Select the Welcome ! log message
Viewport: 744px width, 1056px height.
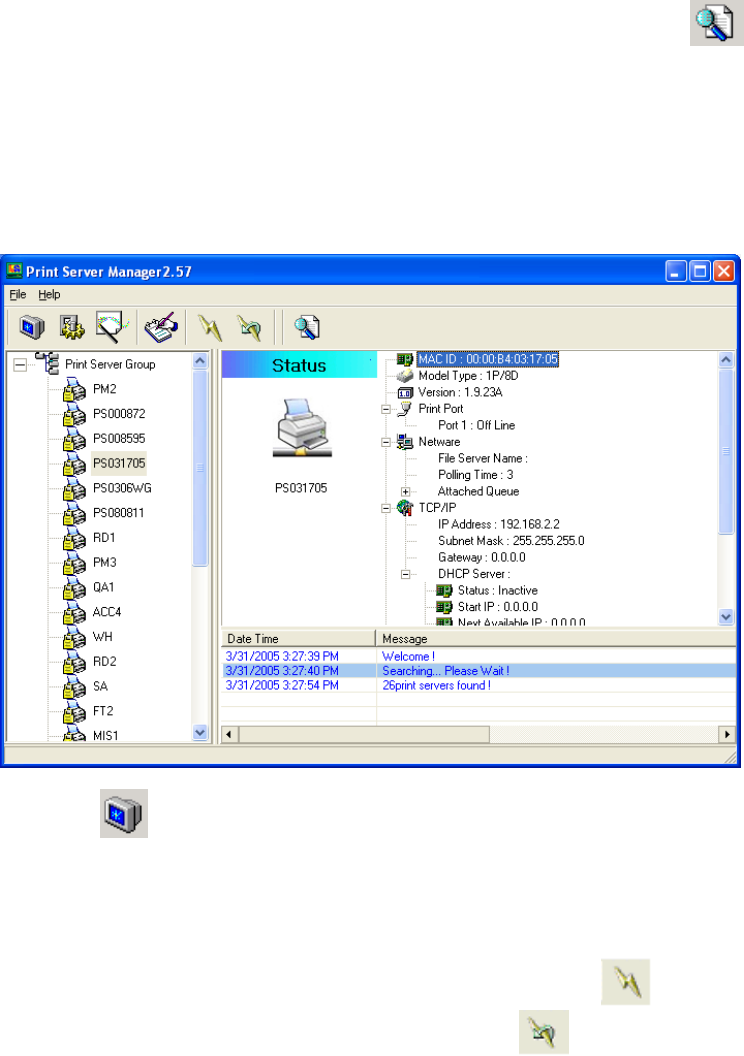tap(408, 656)
